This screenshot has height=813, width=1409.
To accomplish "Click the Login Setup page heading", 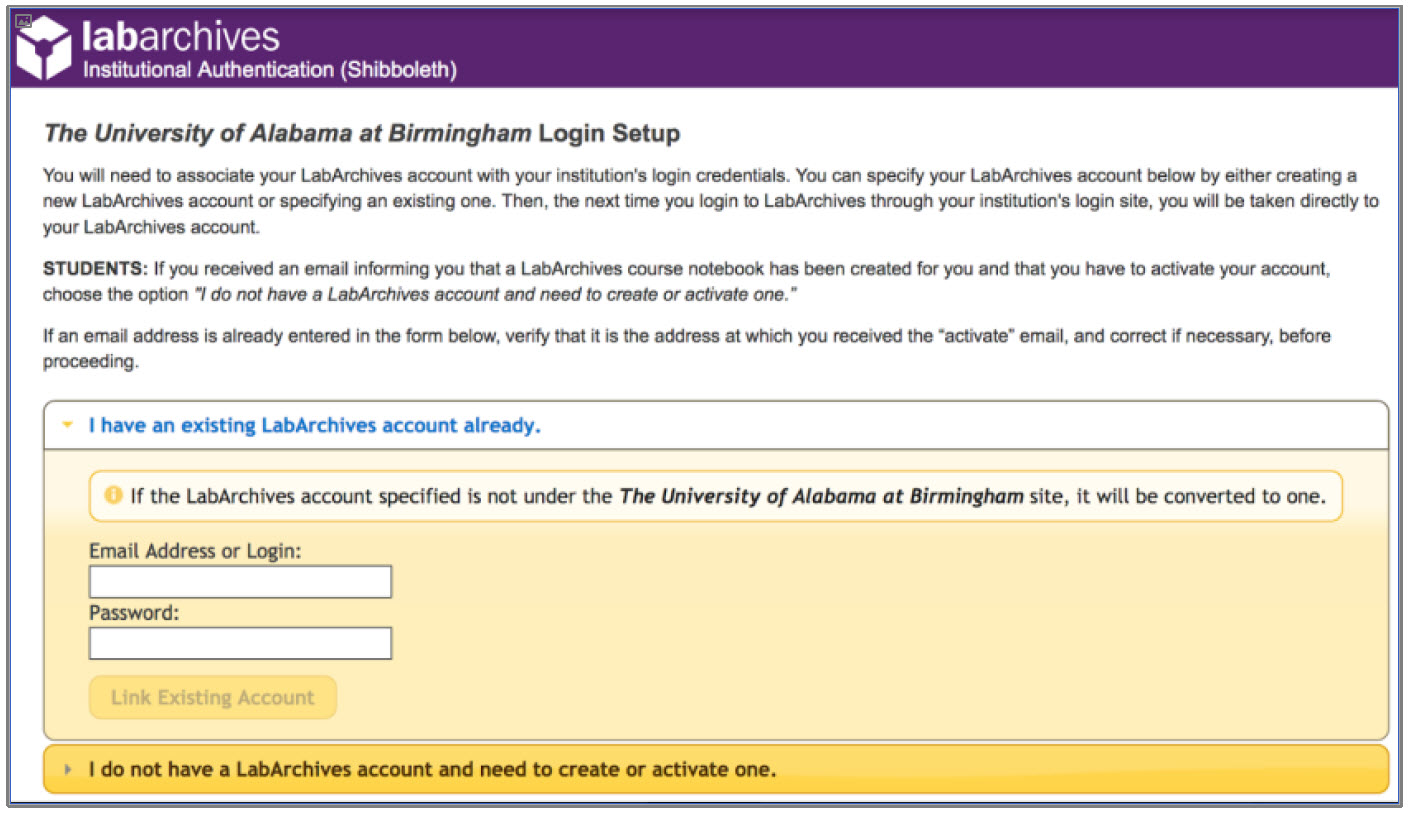I will 362,133.
